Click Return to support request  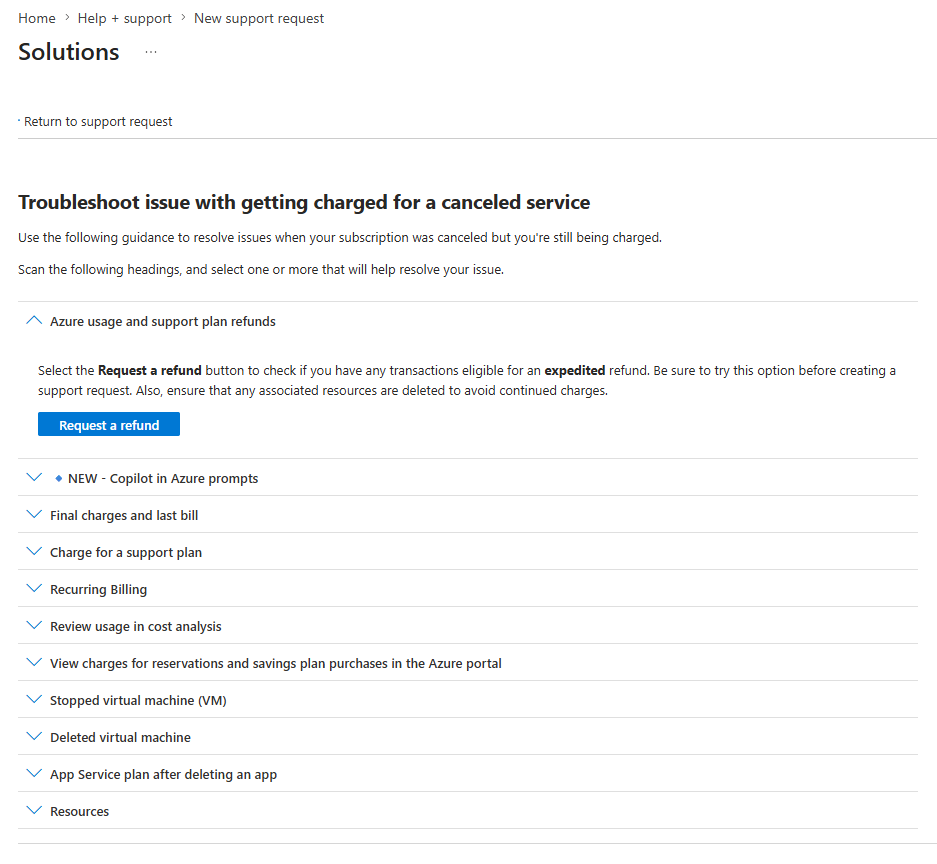click(98, 121)
